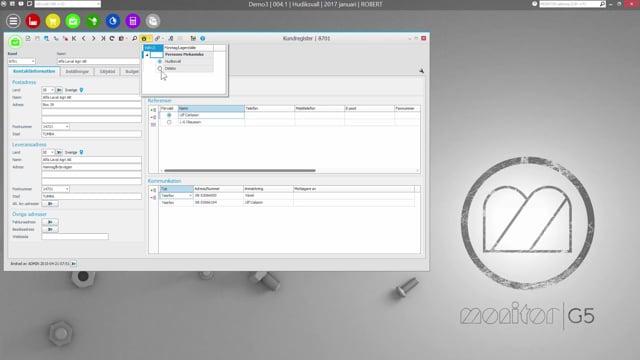
Task: Click map pin beside Sverige in Postadress
Action: point(81,90)
